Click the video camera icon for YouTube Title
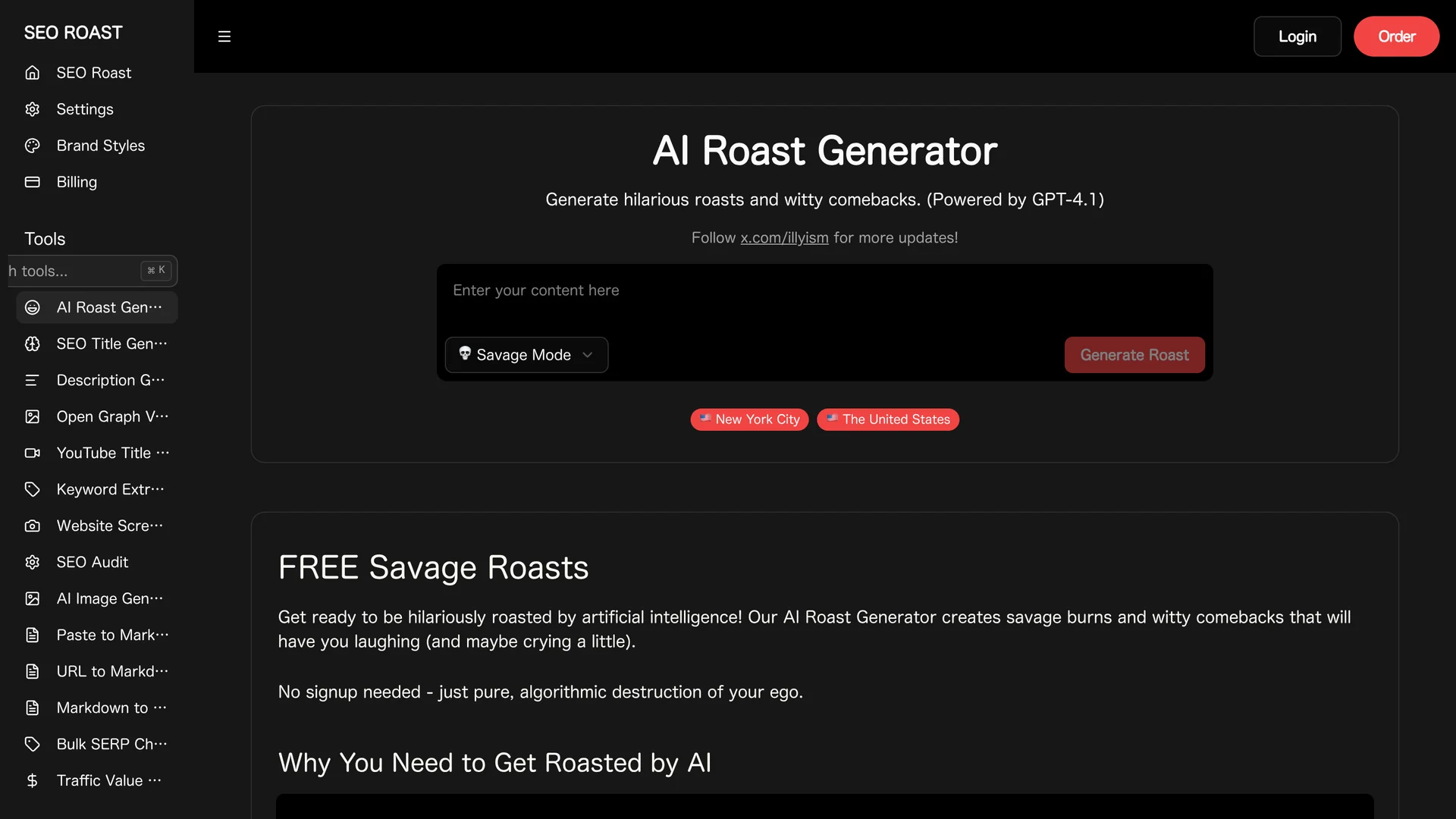This screenshot has height=819, width=1456. pyautogui.click(x=32, y=453)
